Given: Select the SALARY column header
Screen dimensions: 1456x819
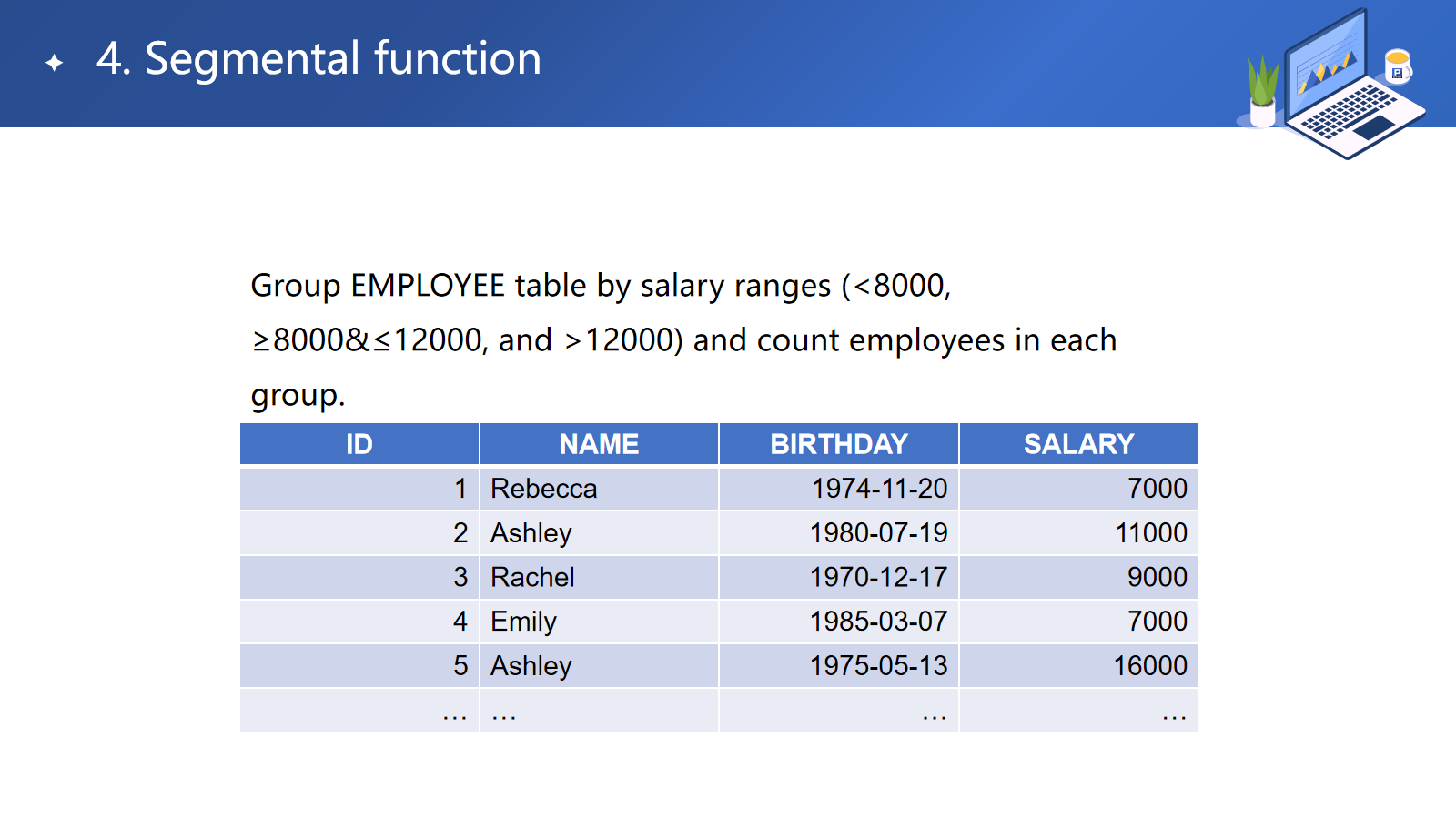Looking at the screenshot, I should point(1078,444).
